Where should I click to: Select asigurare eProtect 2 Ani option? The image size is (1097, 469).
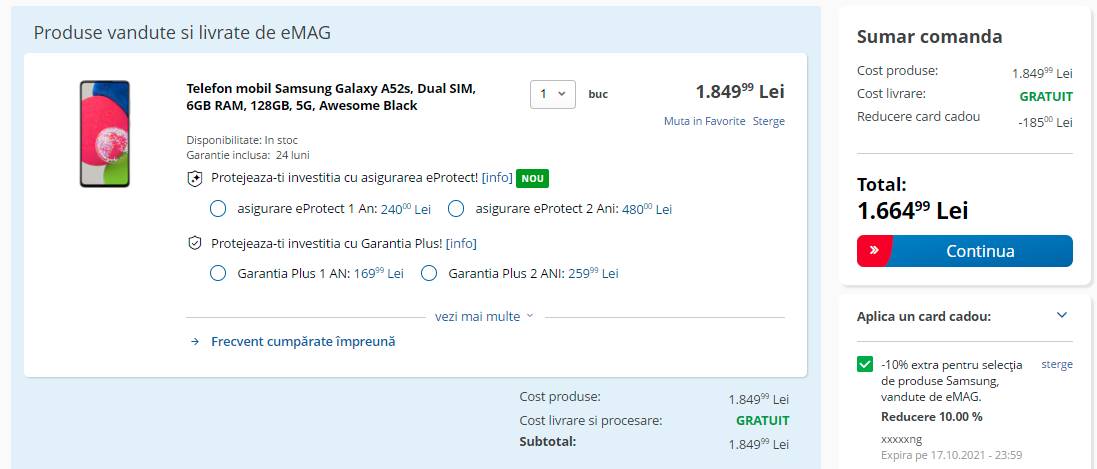(456, 209)
